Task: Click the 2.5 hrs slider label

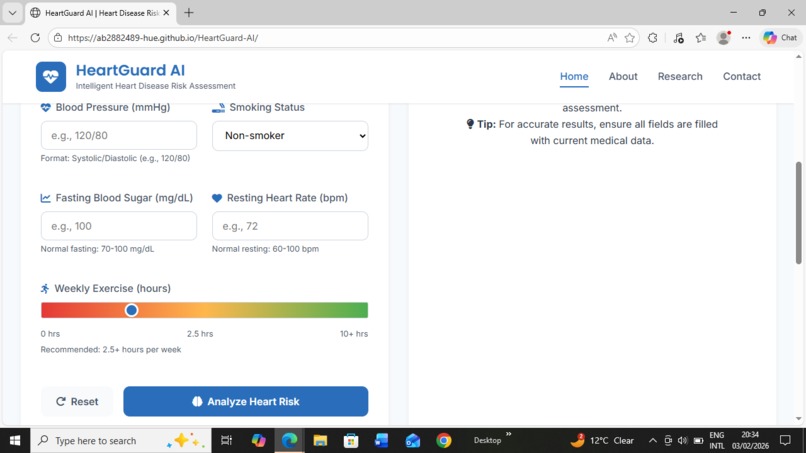Action: 200,334
